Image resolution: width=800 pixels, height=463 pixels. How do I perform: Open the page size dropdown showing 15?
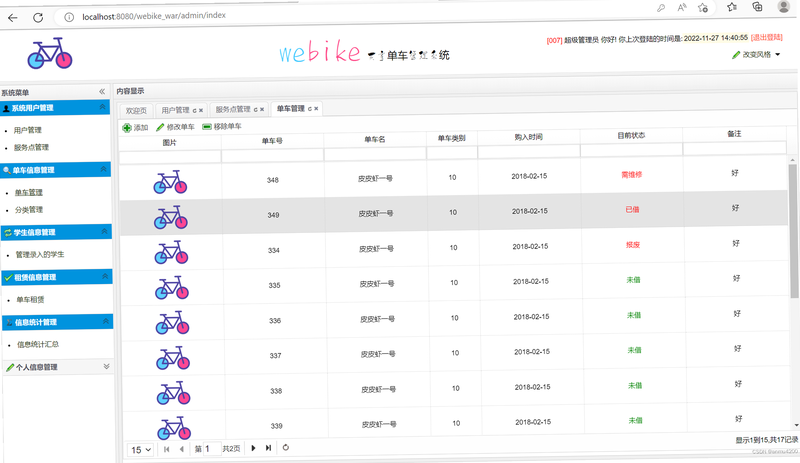140,450
